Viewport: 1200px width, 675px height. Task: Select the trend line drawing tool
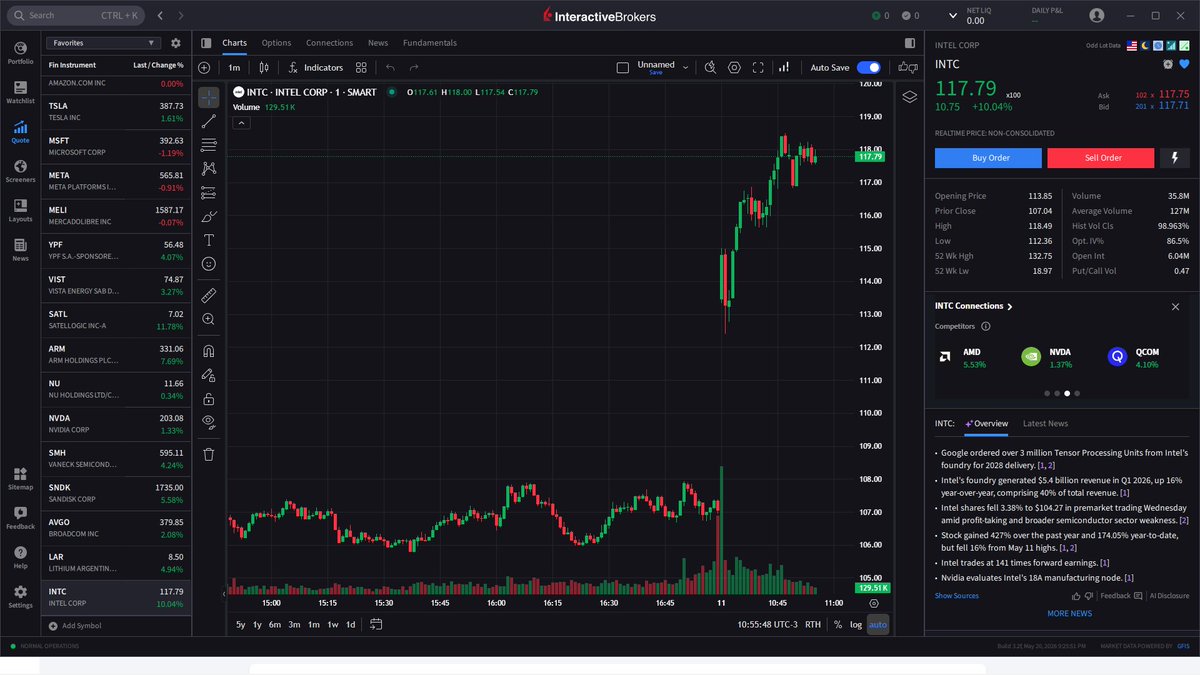[x=208, y=121]
